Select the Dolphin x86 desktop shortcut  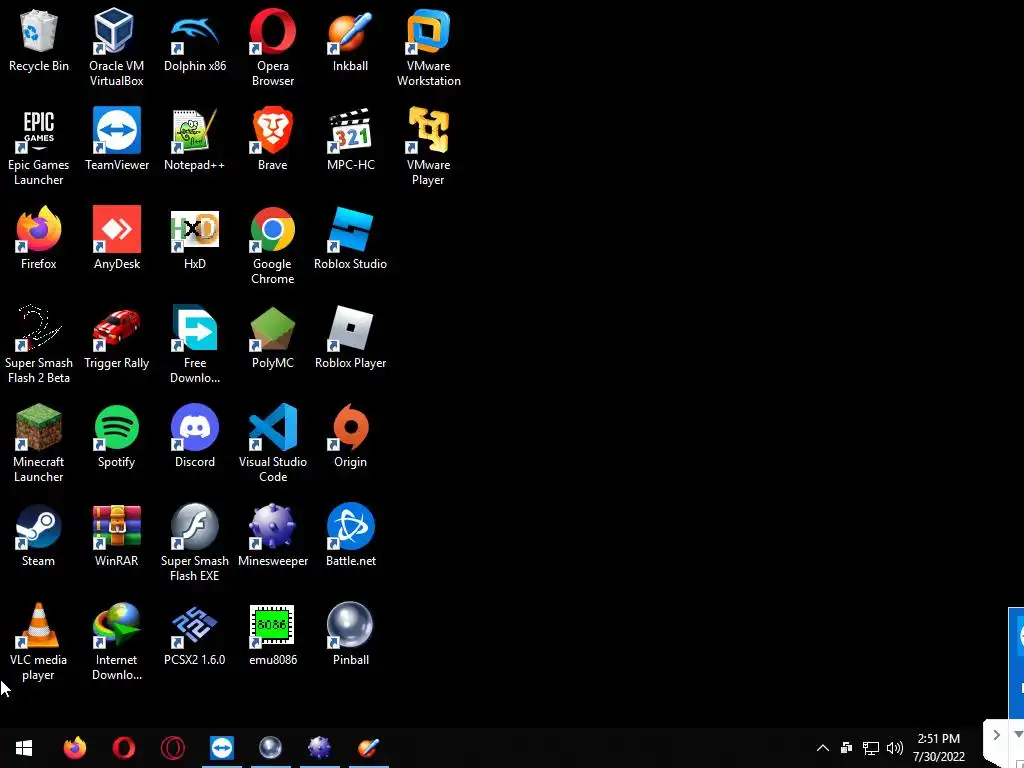click(195, 42)
